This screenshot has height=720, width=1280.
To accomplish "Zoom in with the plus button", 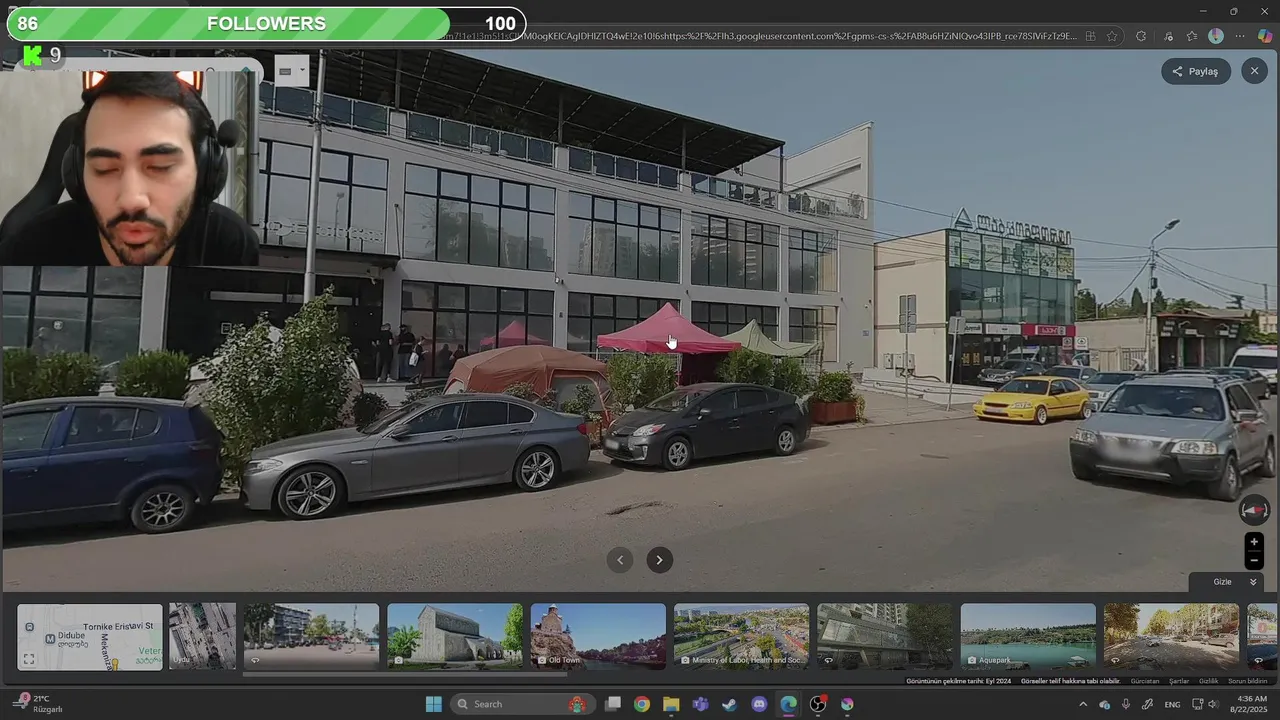I will 1254,542.
